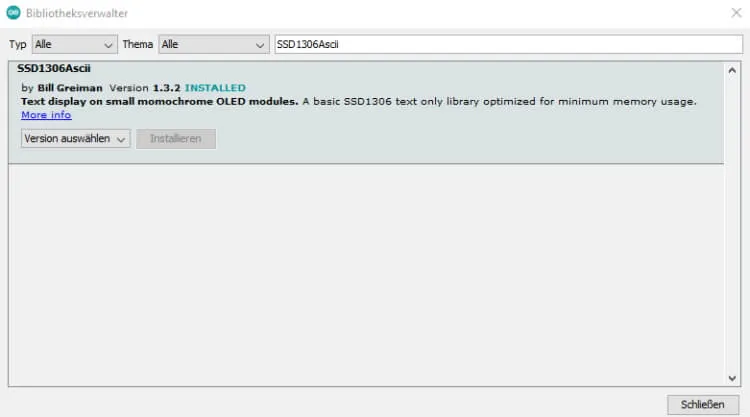Click the Schließen button

click(702, 404)
